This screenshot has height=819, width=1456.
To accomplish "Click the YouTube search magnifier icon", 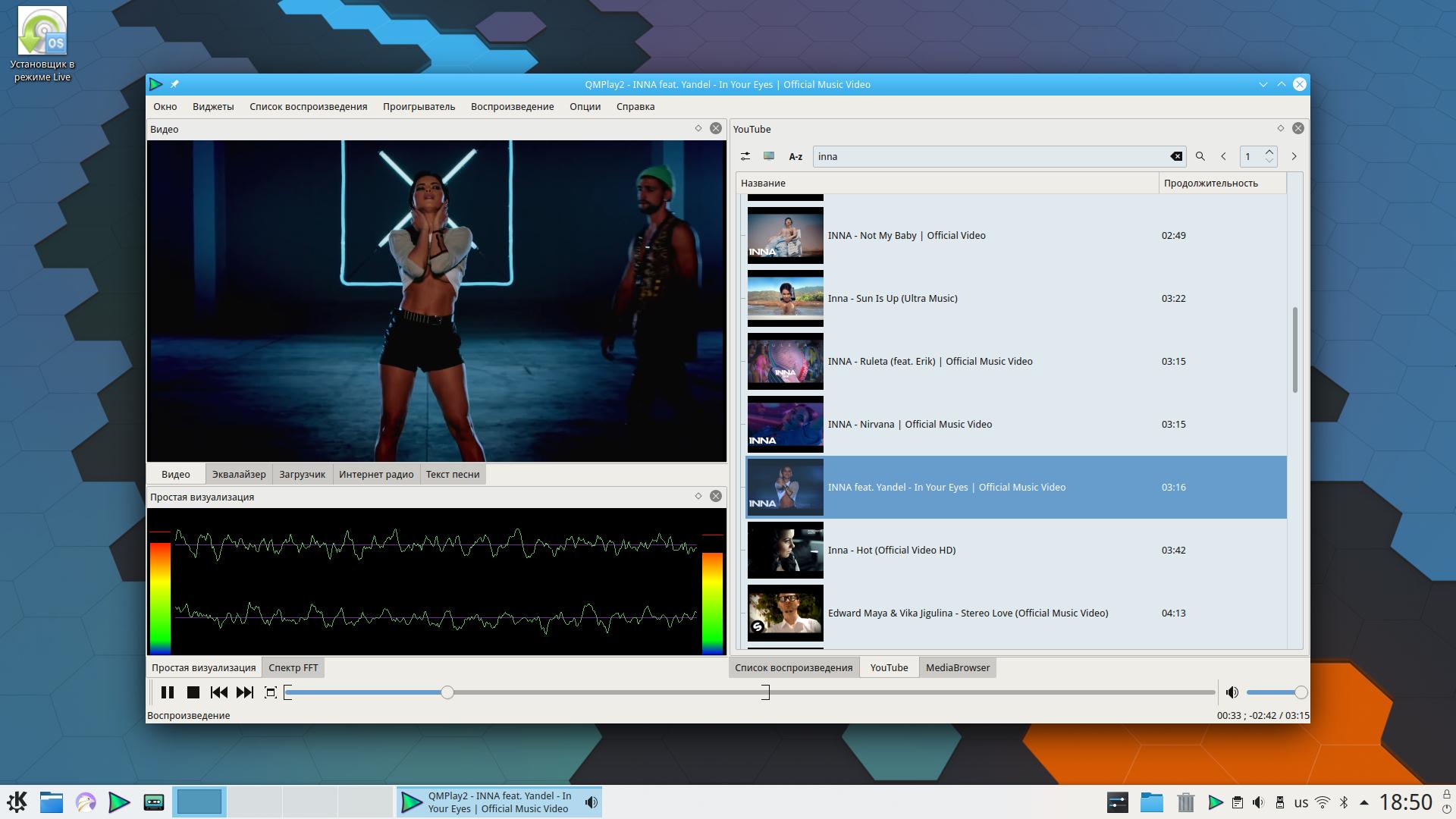I will pos(1200,156).
